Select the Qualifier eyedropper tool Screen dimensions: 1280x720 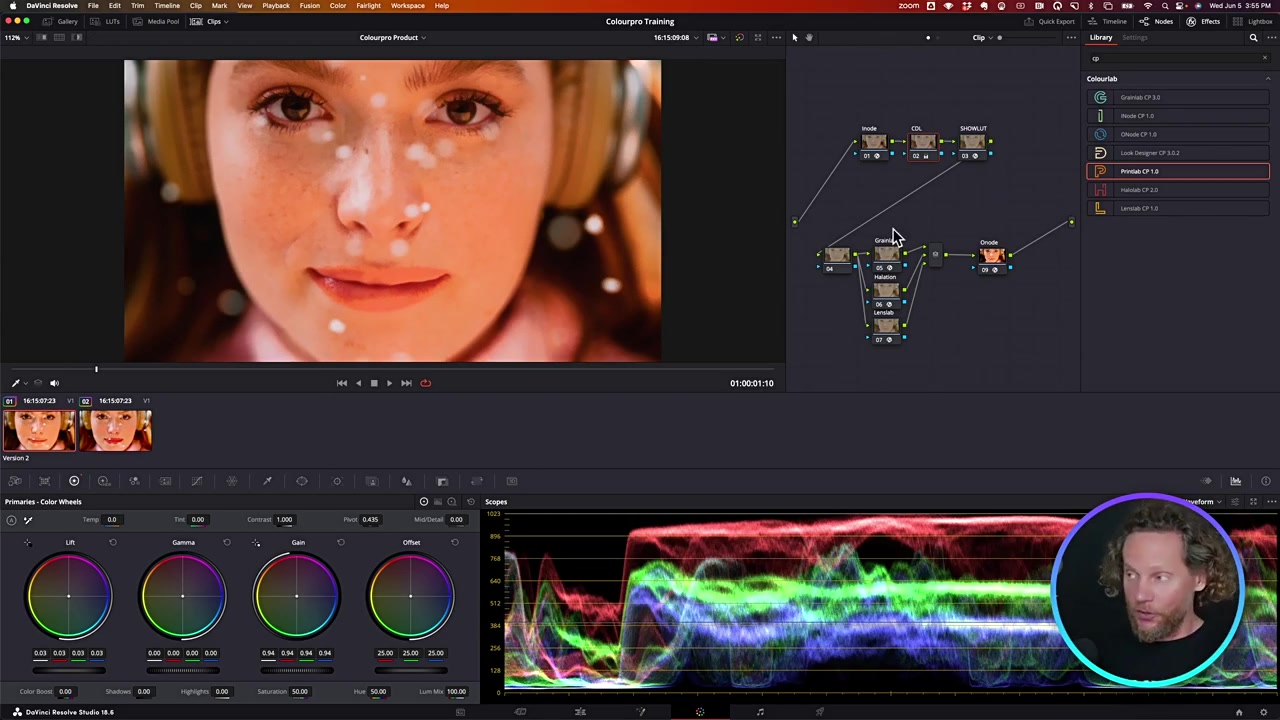point(267,481)
